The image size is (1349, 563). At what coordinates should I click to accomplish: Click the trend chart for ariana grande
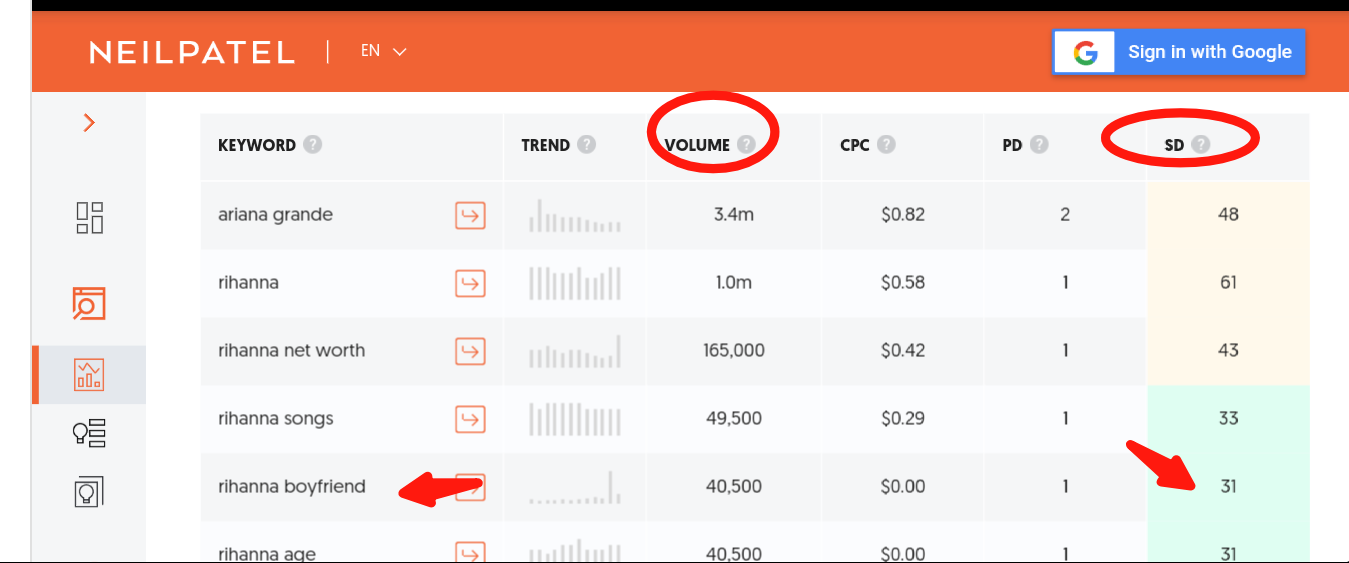[575, 215]
